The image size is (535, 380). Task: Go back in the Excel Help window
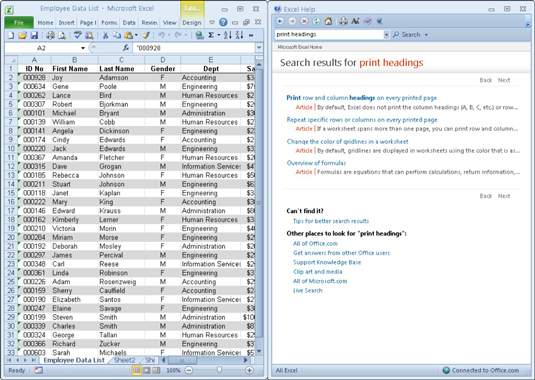pos(280,21)
